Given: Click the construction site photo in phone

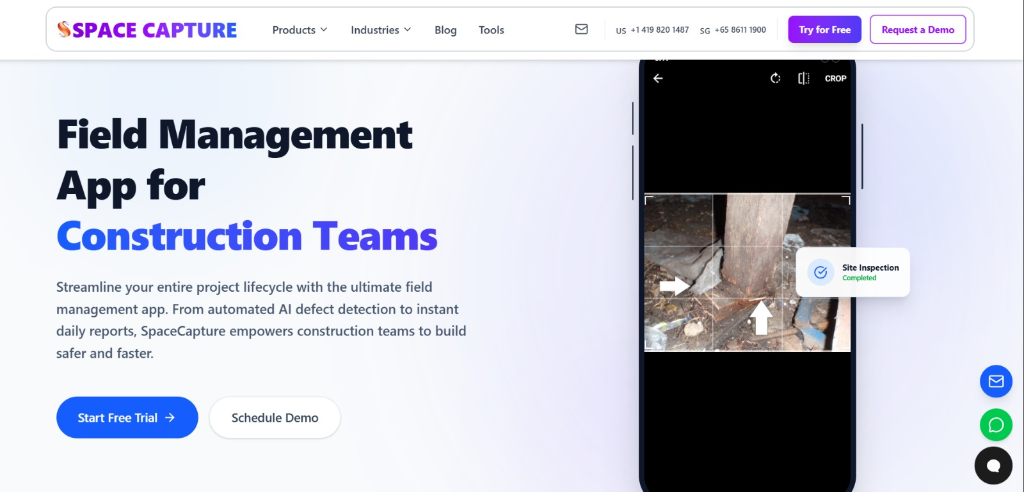Looking at the screenshot, I should pos(747,272).
